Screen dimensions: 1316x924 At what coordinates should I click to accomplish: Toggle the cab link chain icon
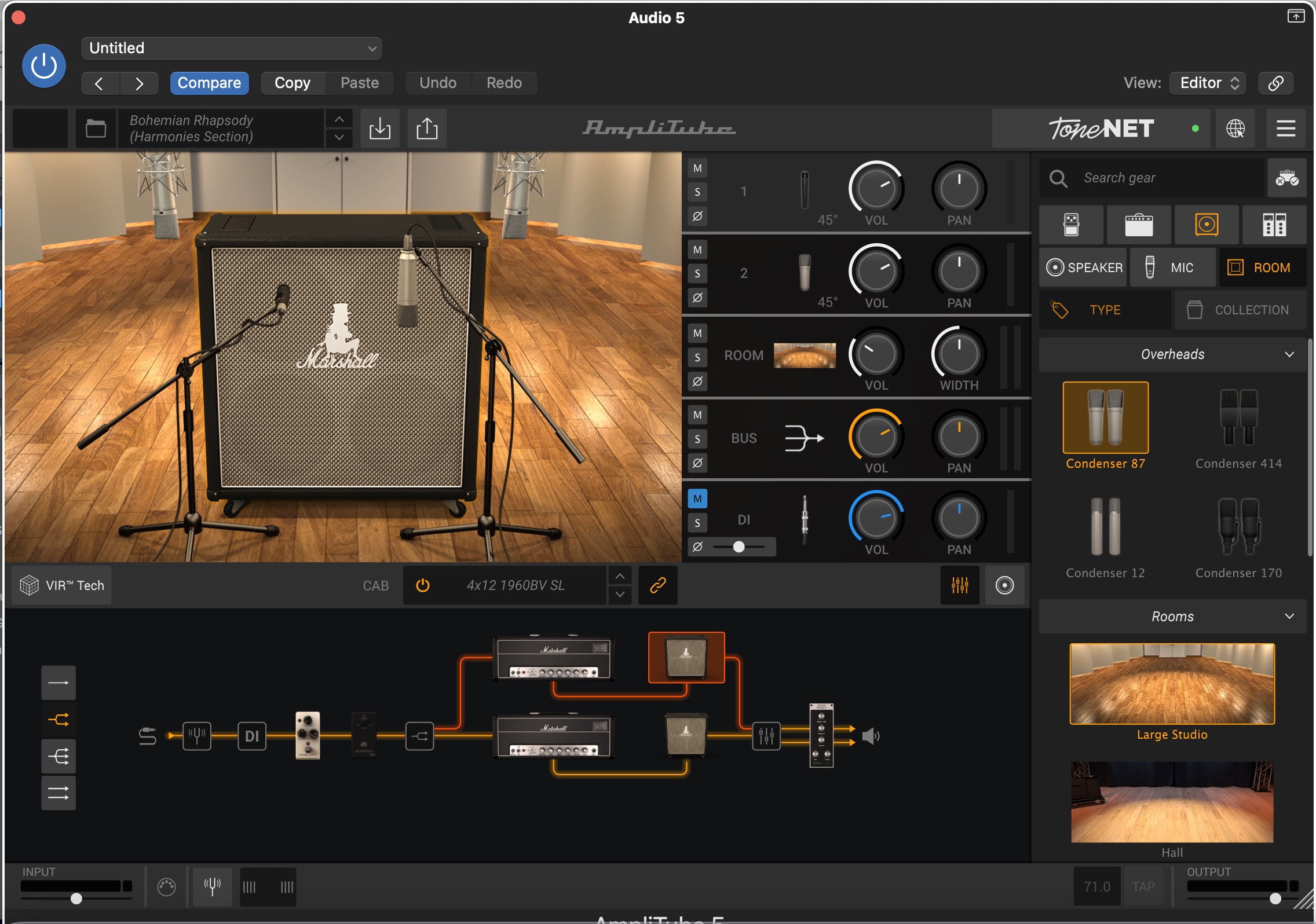pos(657,585)
